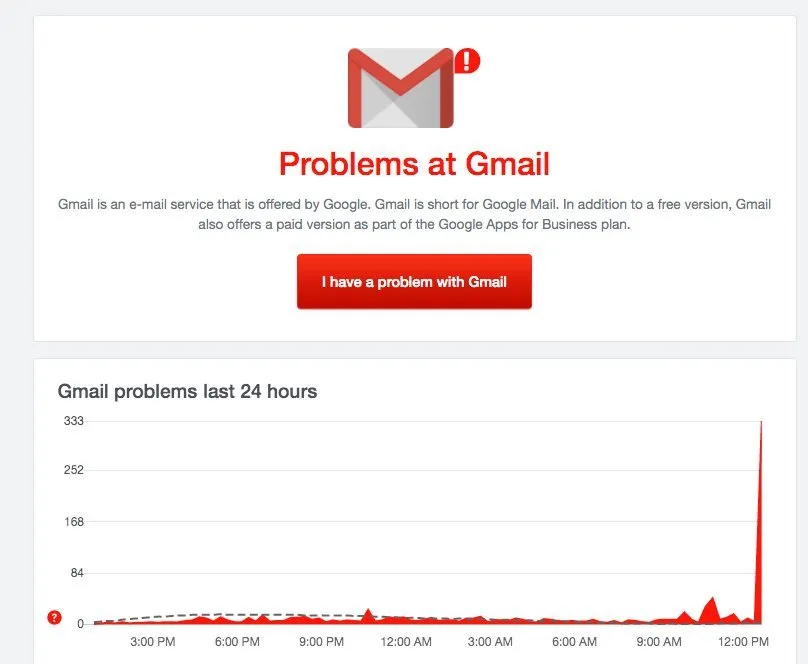Click the 12:00 AM time axis label
Viewport: 808px width, 664px height.
(x=406, y=642)
